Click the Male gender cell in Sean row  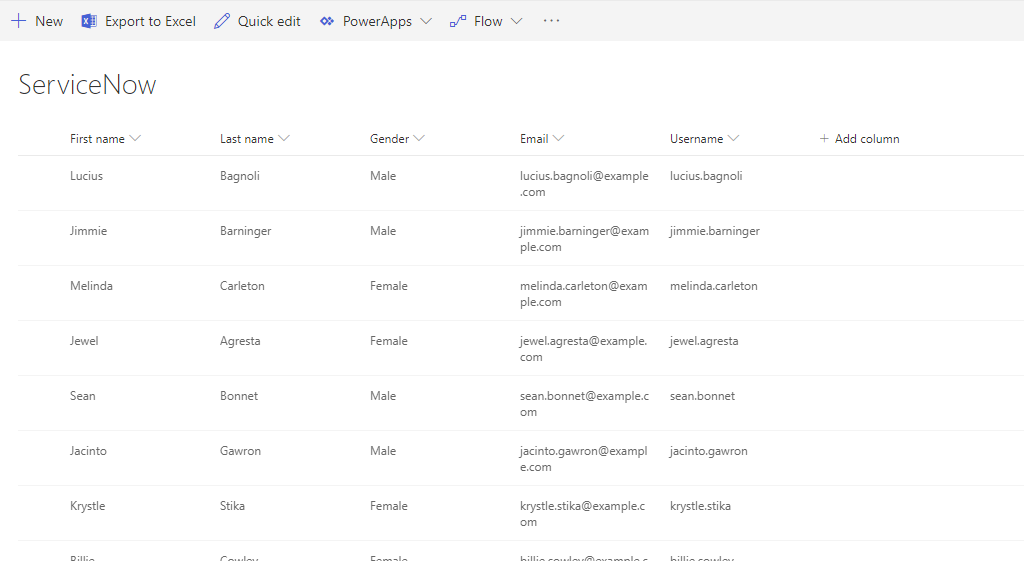point(383,396)
